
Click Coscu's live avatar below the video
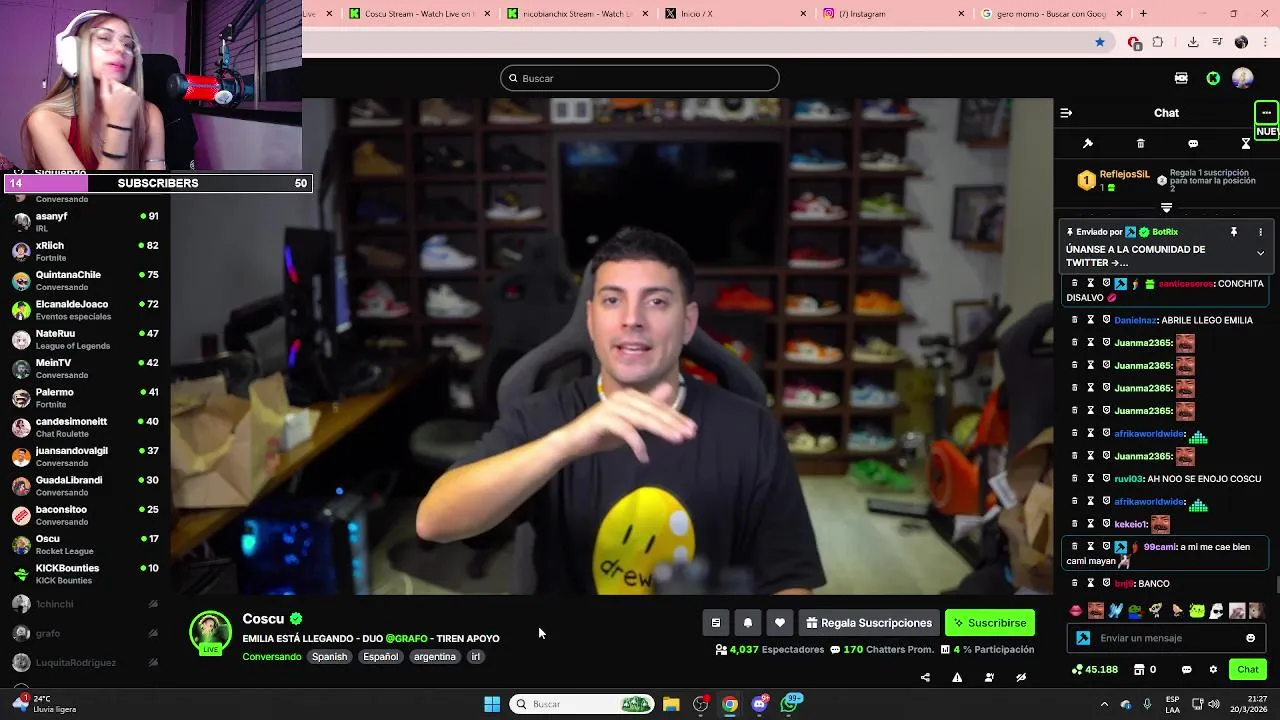tap(210, 633)
